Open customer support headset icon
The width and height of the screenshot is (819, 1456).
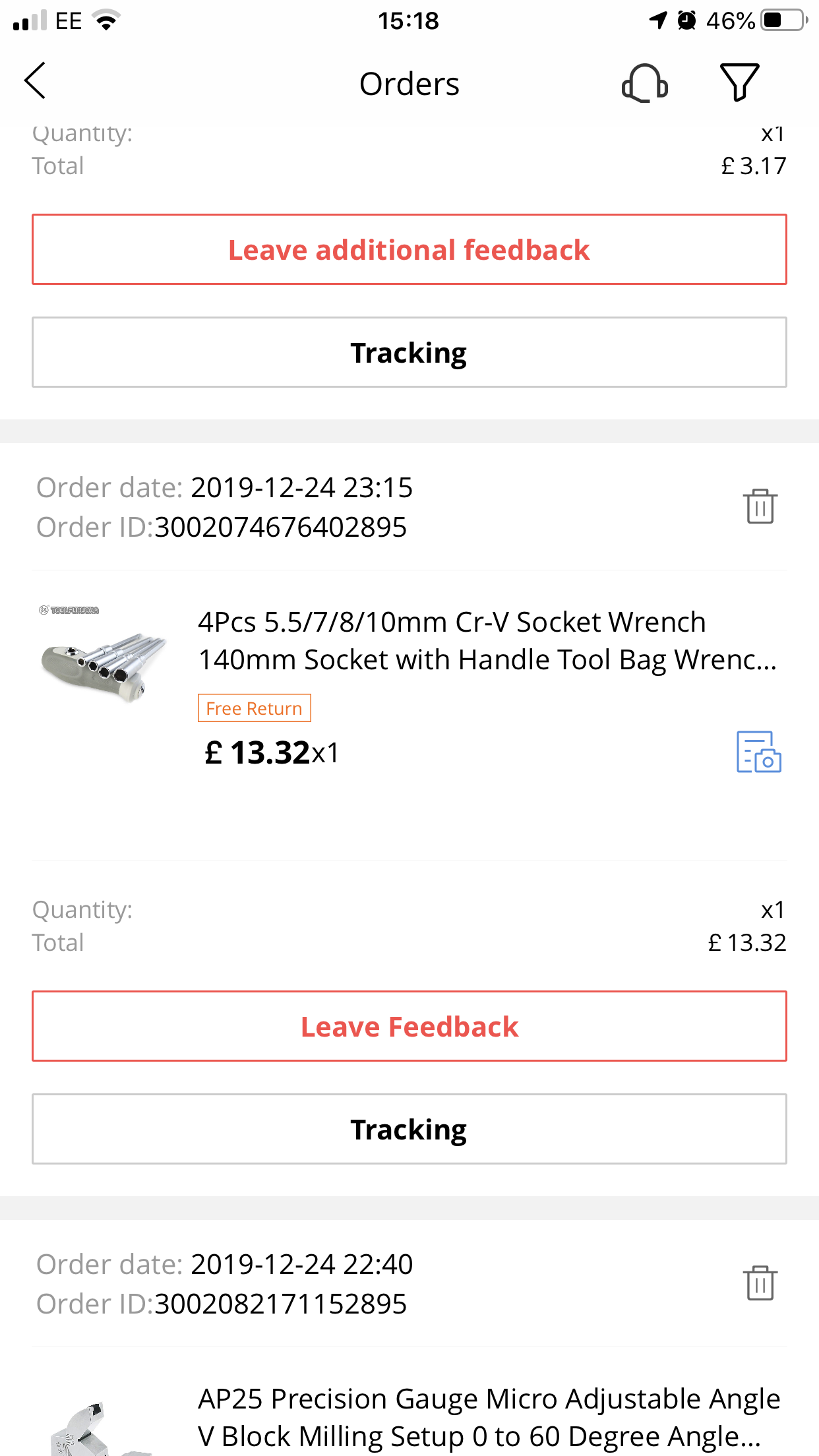pyautogui.click(x=644, y=83)
